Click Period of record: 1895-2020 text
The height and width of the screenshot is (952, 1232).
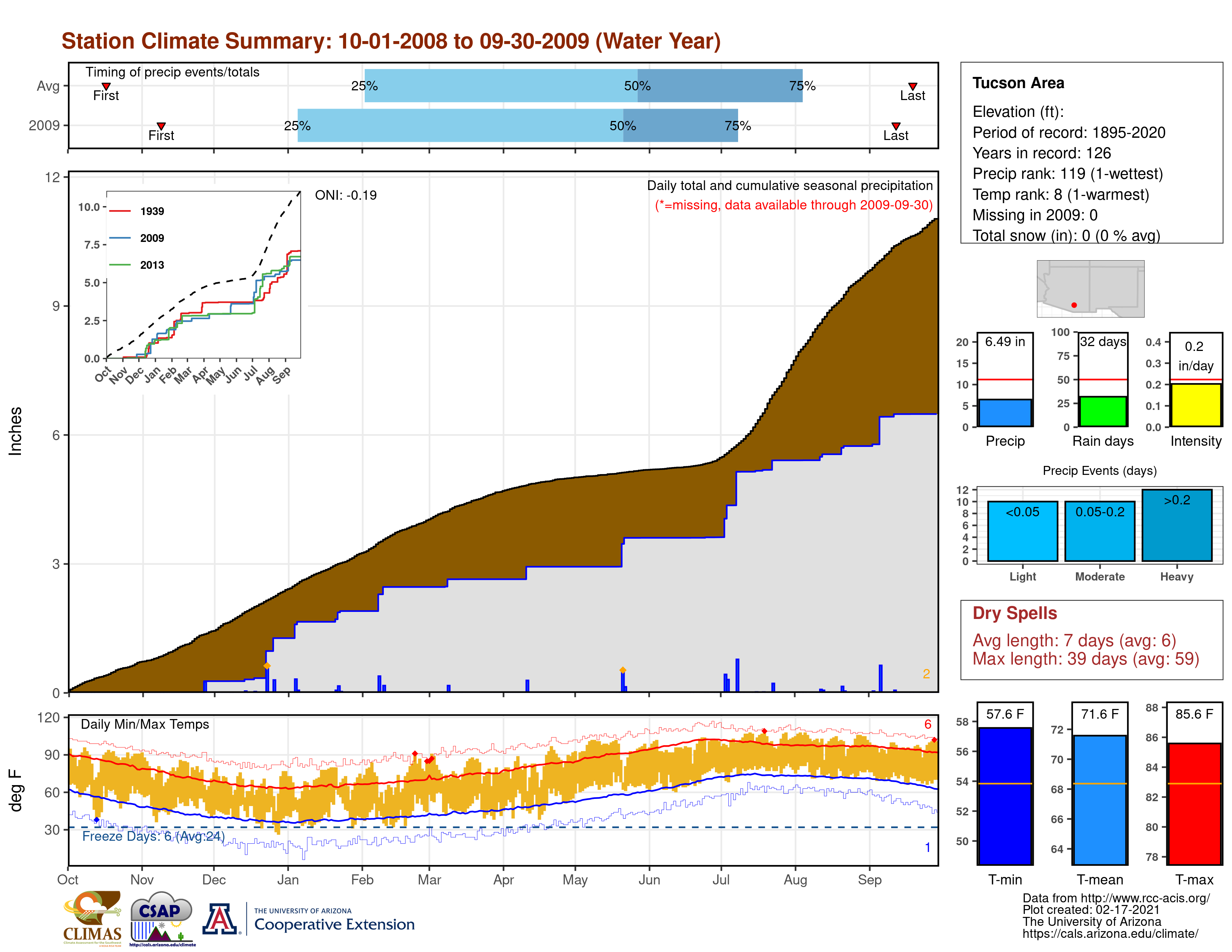pyautogui.click(x=1069, y=133)
